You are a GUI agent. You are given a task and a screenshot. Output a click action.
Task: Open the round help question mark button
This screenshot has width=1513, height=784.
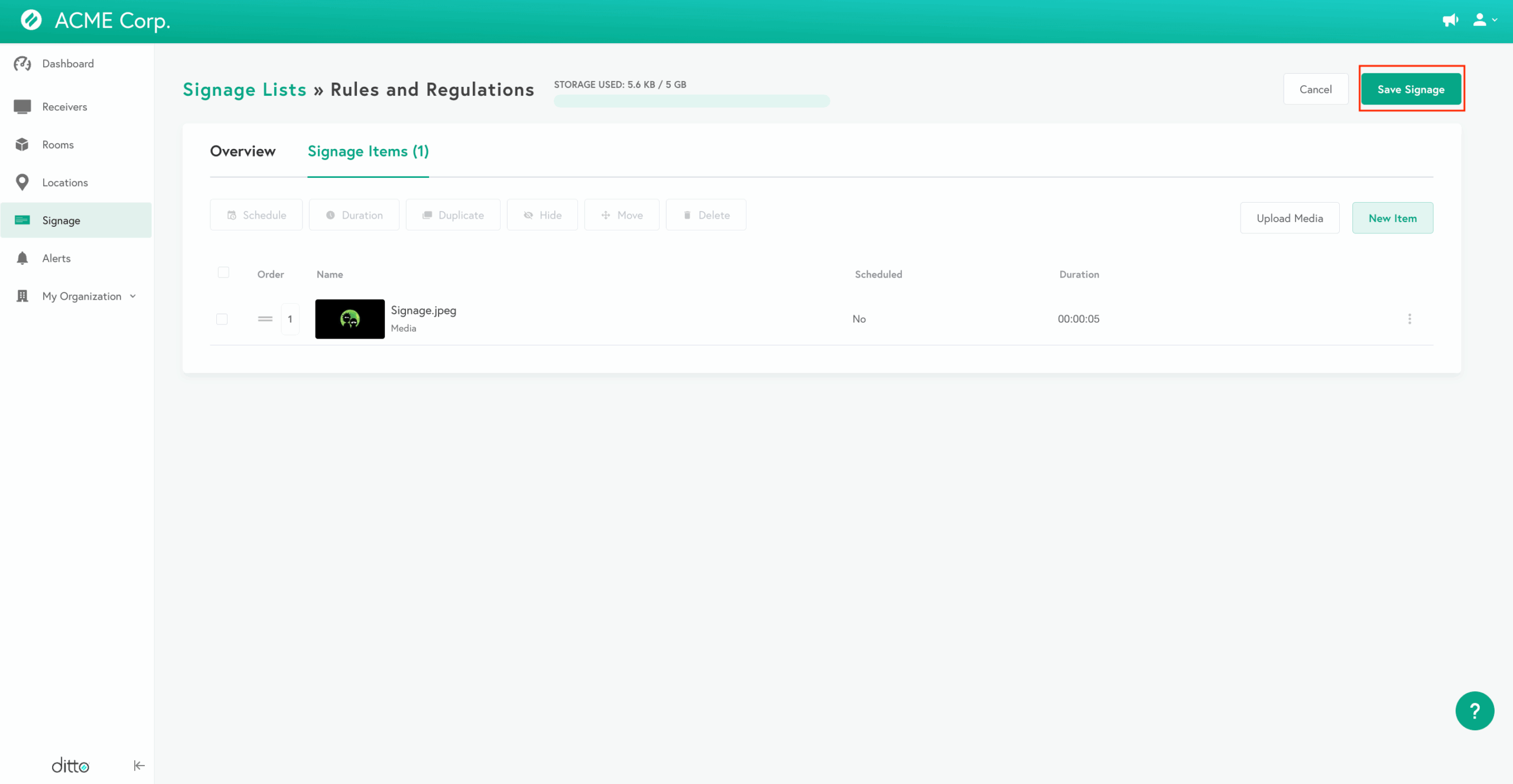1474,711
